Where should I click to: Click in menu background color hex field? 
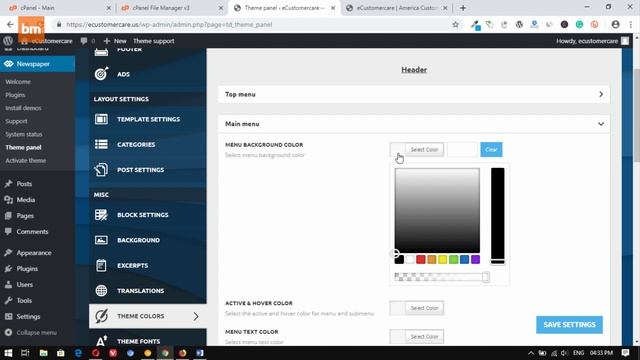coord(462,149)
